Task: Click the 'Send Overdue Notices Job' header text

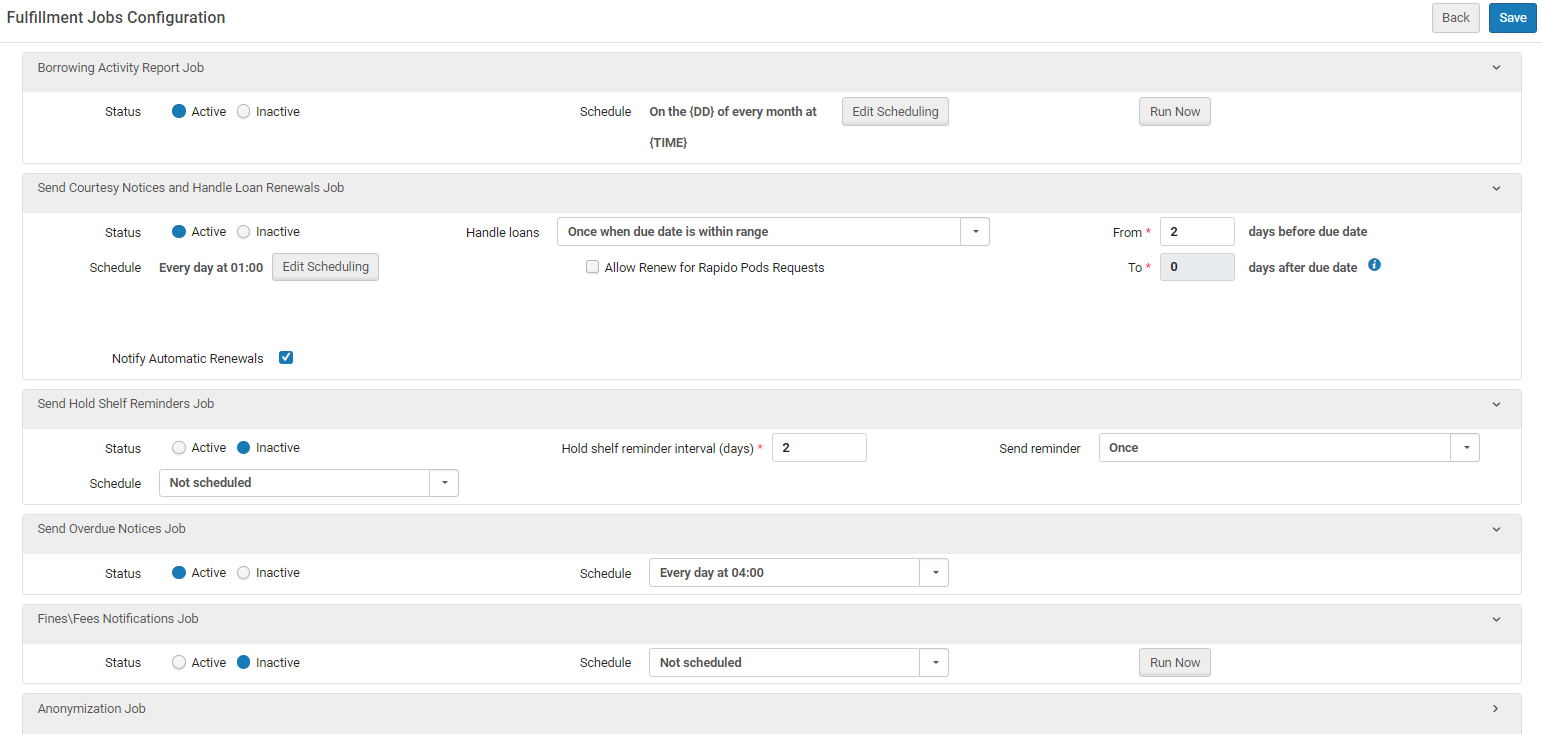Action: (x=112, y=529)
